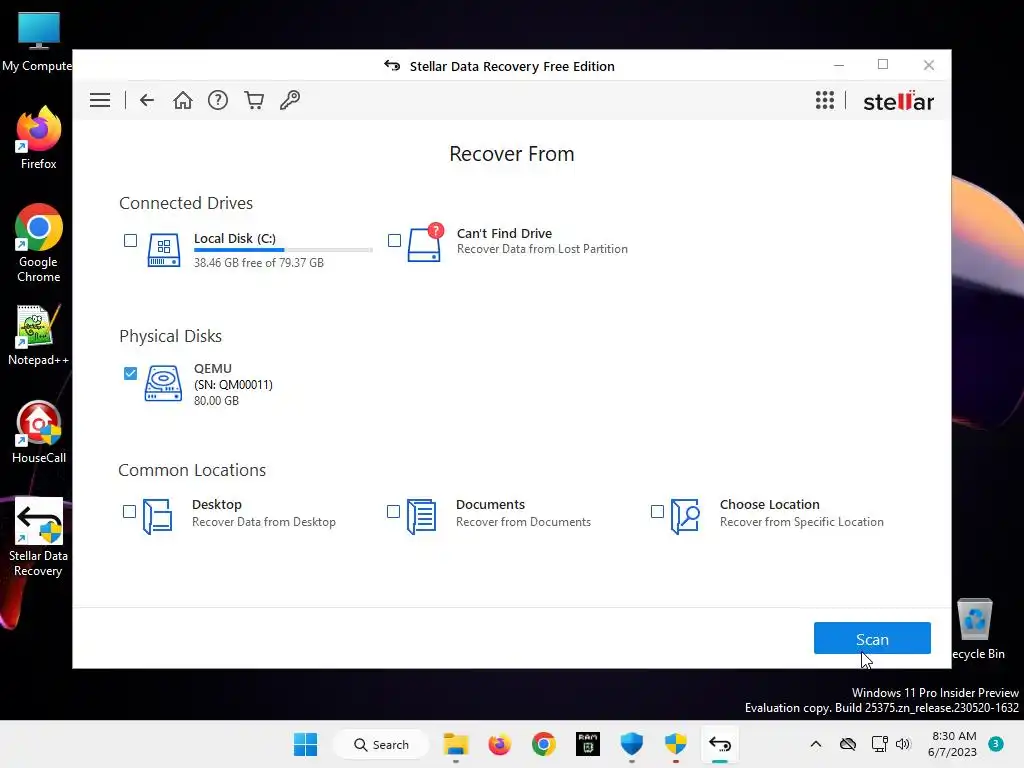
Task: Select the QEMU physical disk icon
Action: [163, 383]
